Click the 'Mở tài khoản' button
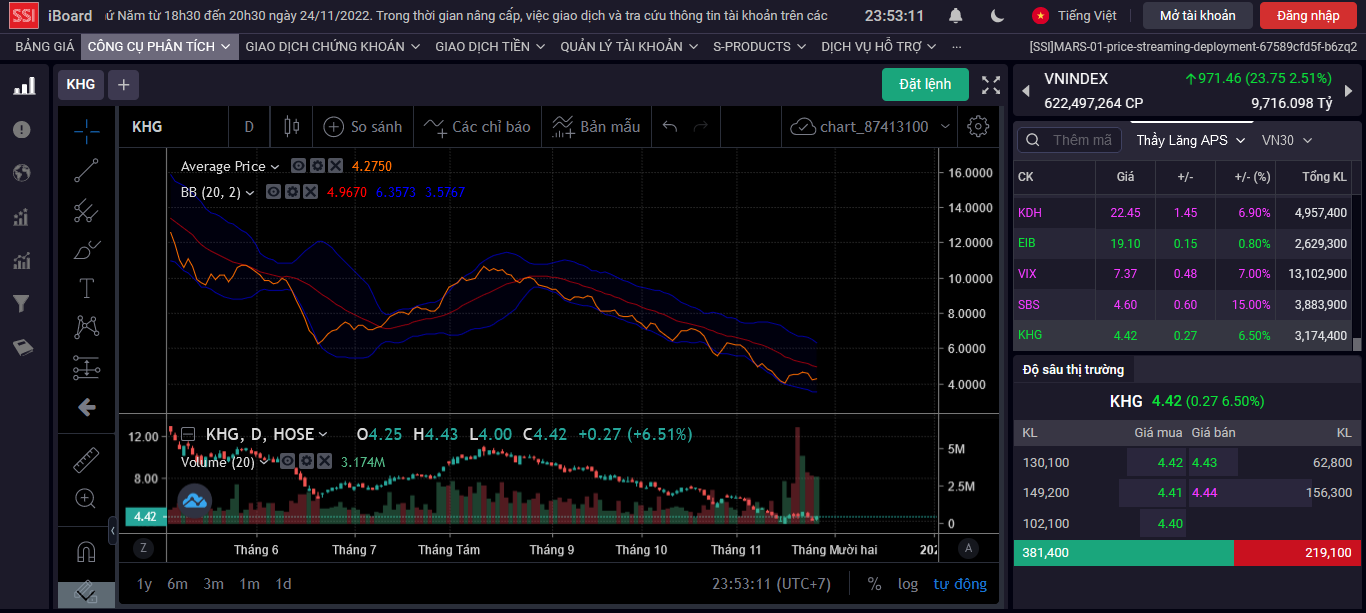This screenshot has width=1366, height=613. [x=1197, y=15]
